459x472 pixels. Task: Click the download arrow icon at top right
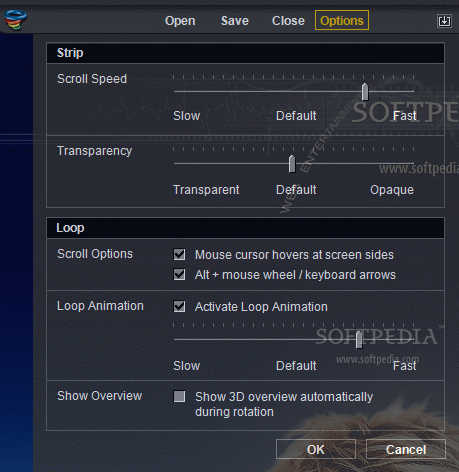[444, 21]
